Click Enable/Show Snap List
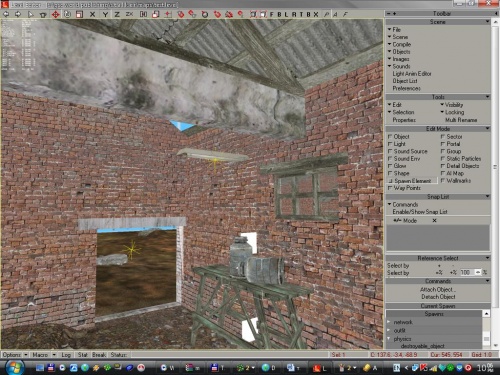This screenshot has height=375, width=500. (x=420, y=212)
